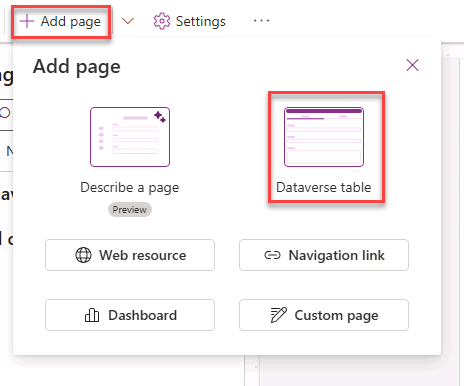Choose the Dashboard button

click(x=130, y=315)
